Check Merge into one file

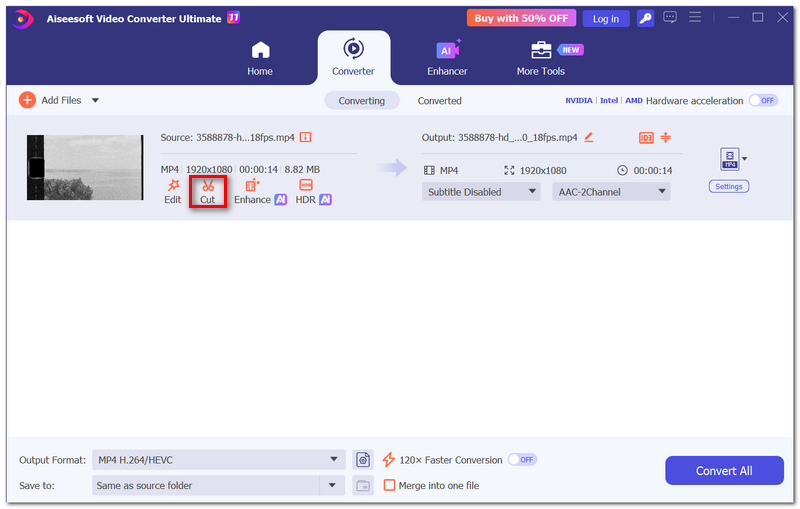(x=389, y=485)
